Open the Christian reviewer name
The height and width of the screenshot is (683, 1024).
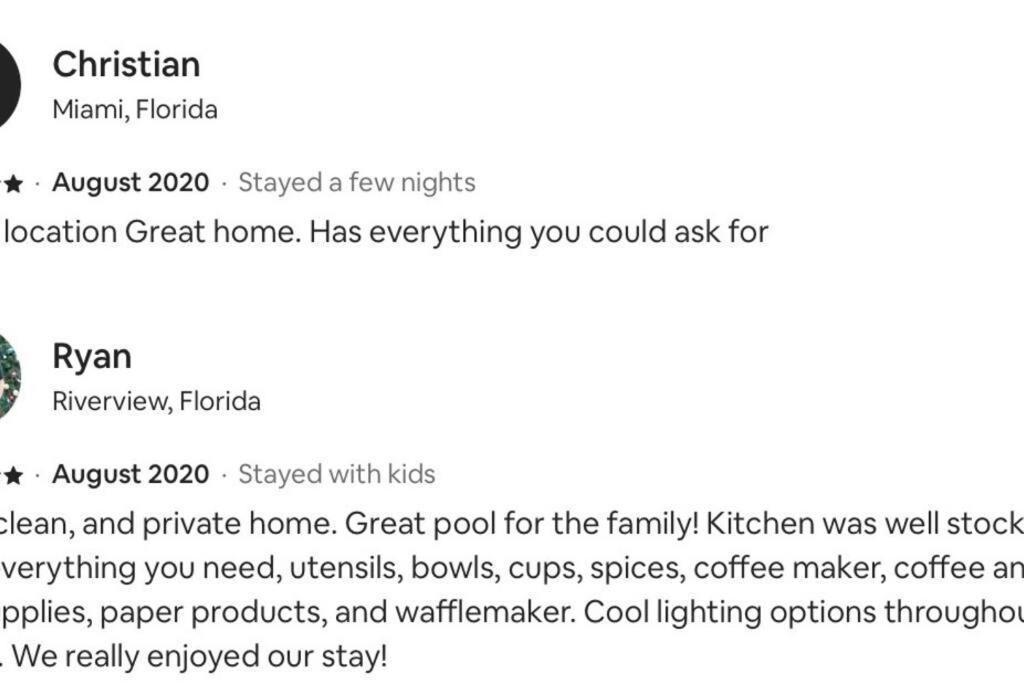point(126,65)
